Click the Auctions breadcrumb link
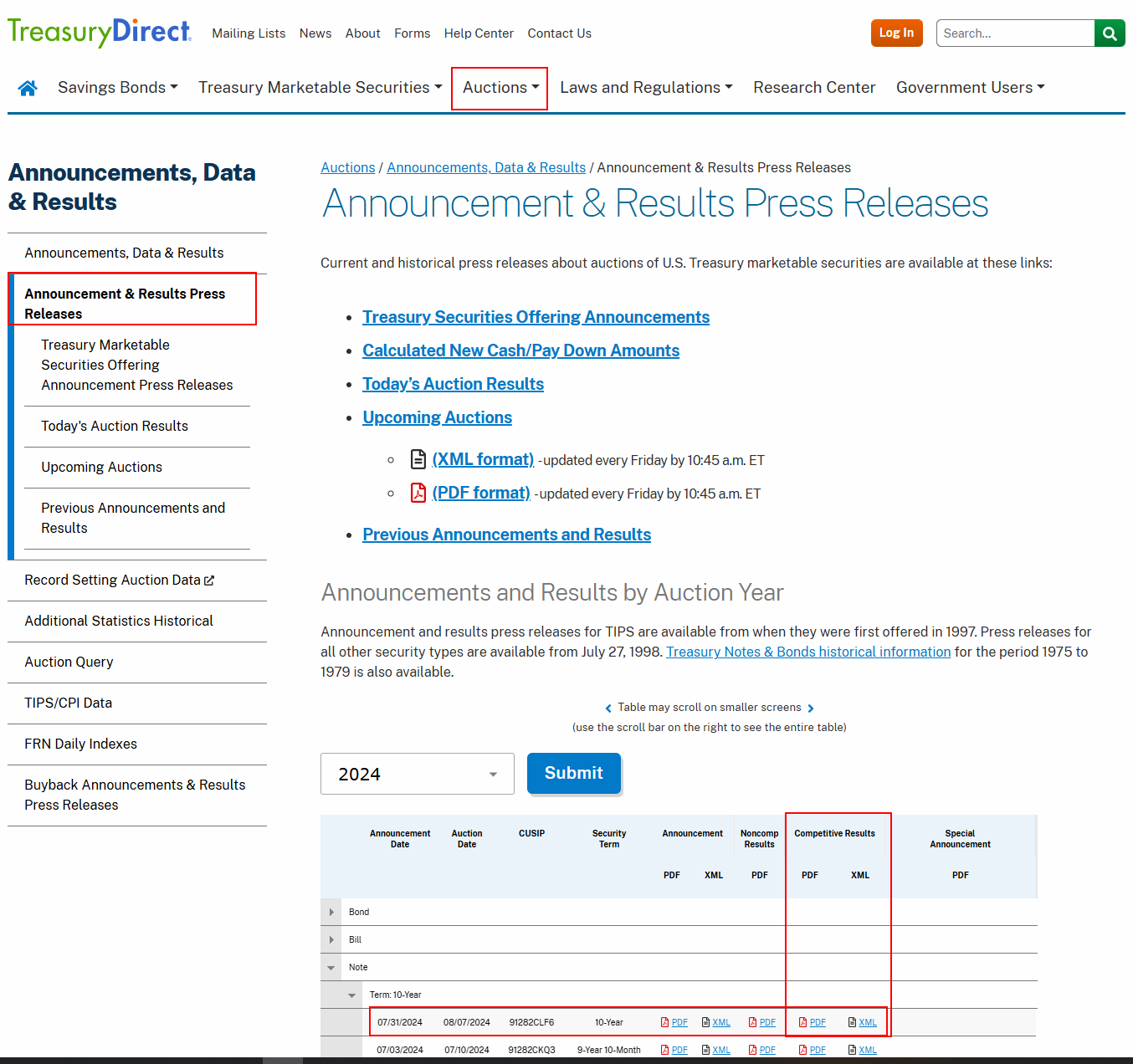The height and width of the screenshot is (1064, 1133). [348, 167]
